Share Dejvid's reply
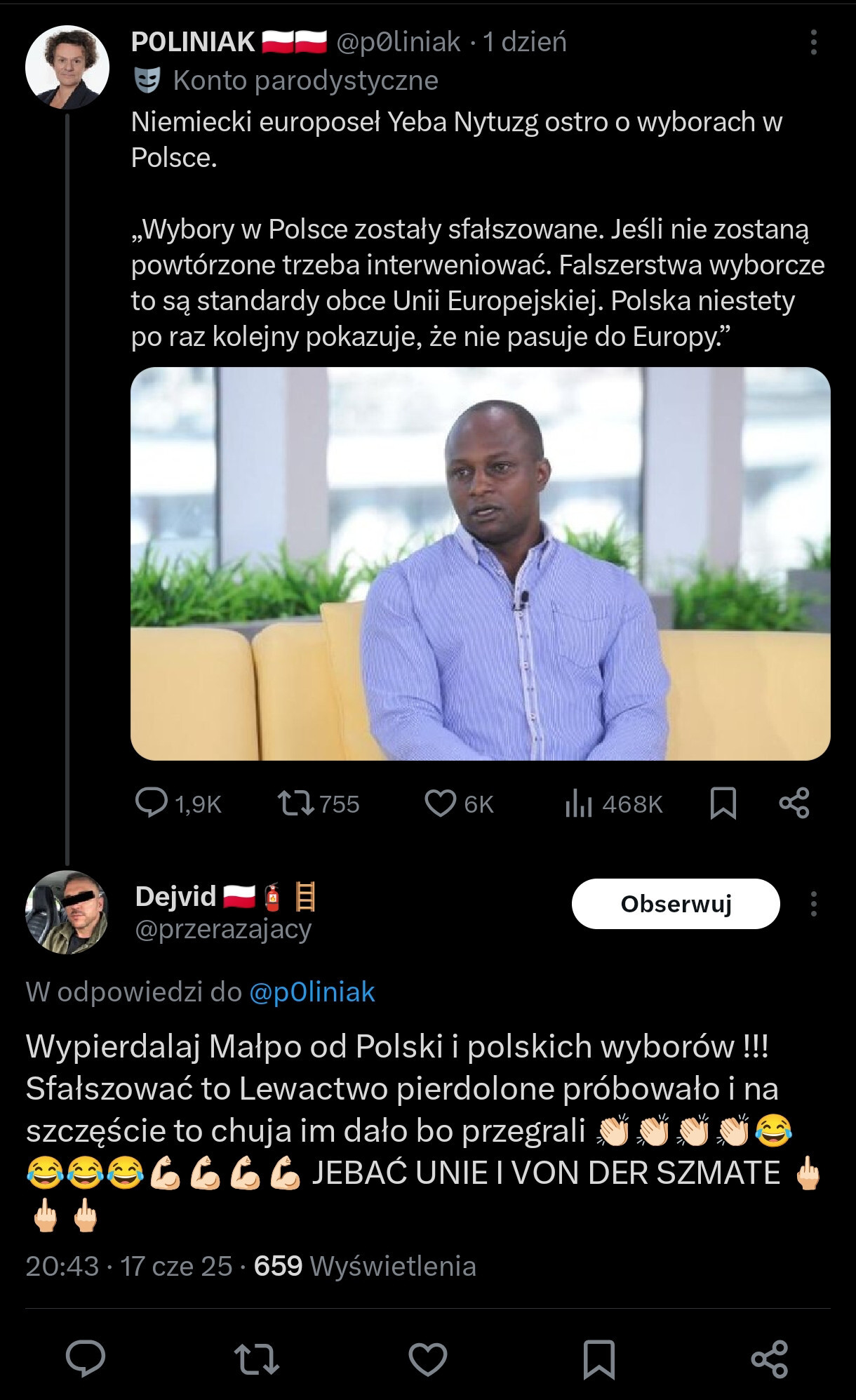The height and width of the screenshot is (1400, 856). click(x=770, y=1359)
